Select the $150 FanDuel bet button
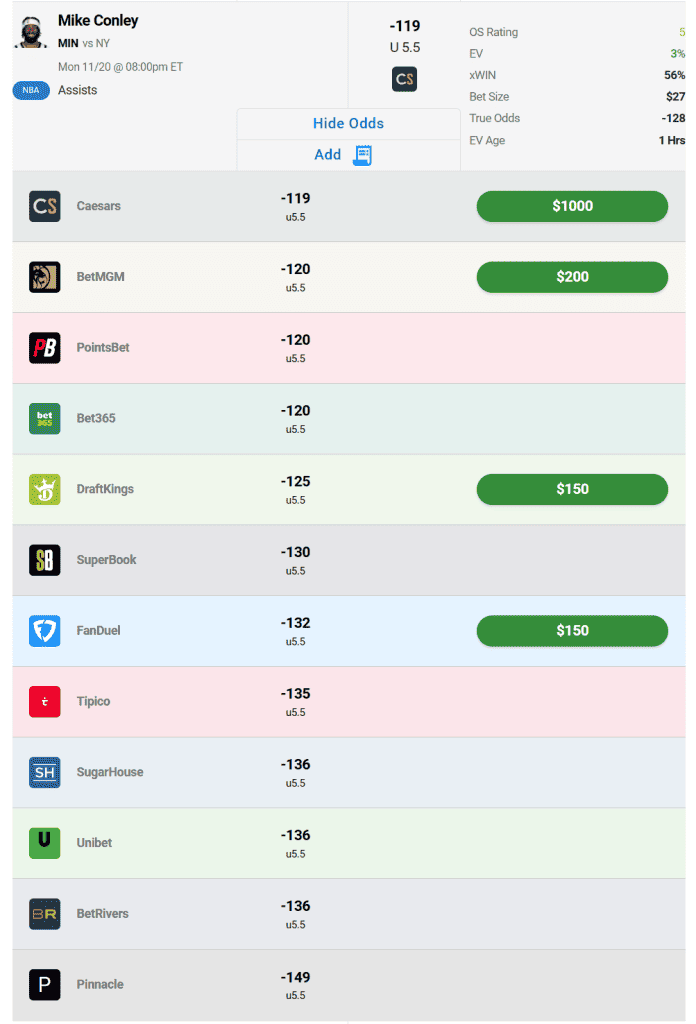696x1024 pixels. (x=572, y=631)
